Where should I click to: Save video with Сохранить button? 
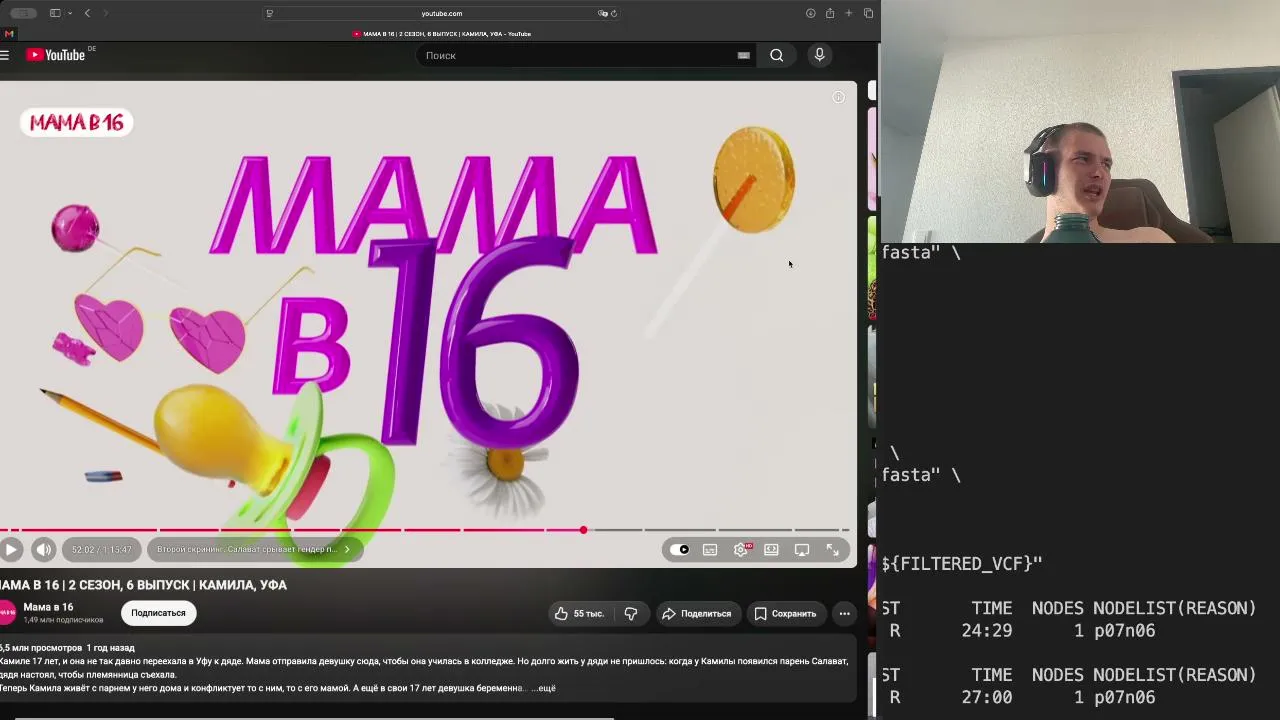click(785, 613)
